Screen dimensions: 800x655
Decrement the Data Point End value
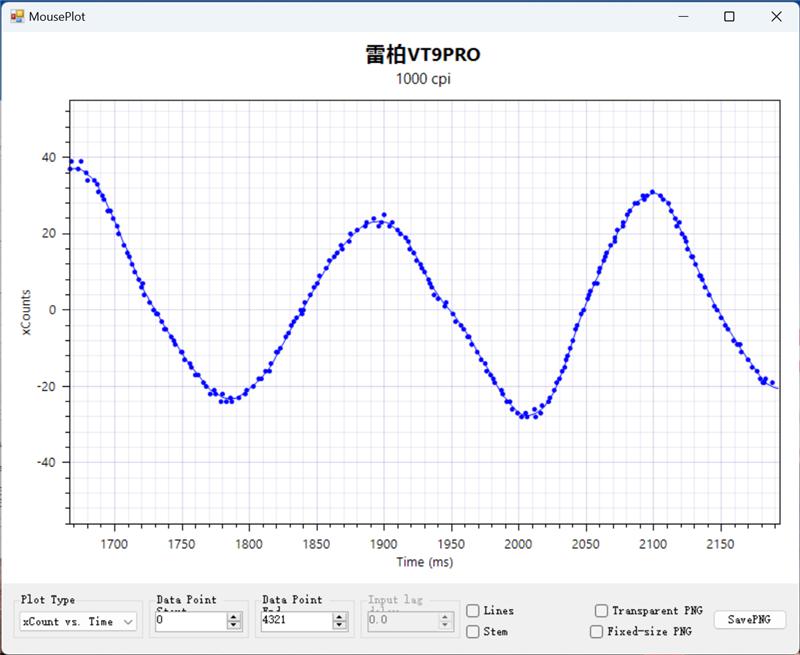(340, 626)
